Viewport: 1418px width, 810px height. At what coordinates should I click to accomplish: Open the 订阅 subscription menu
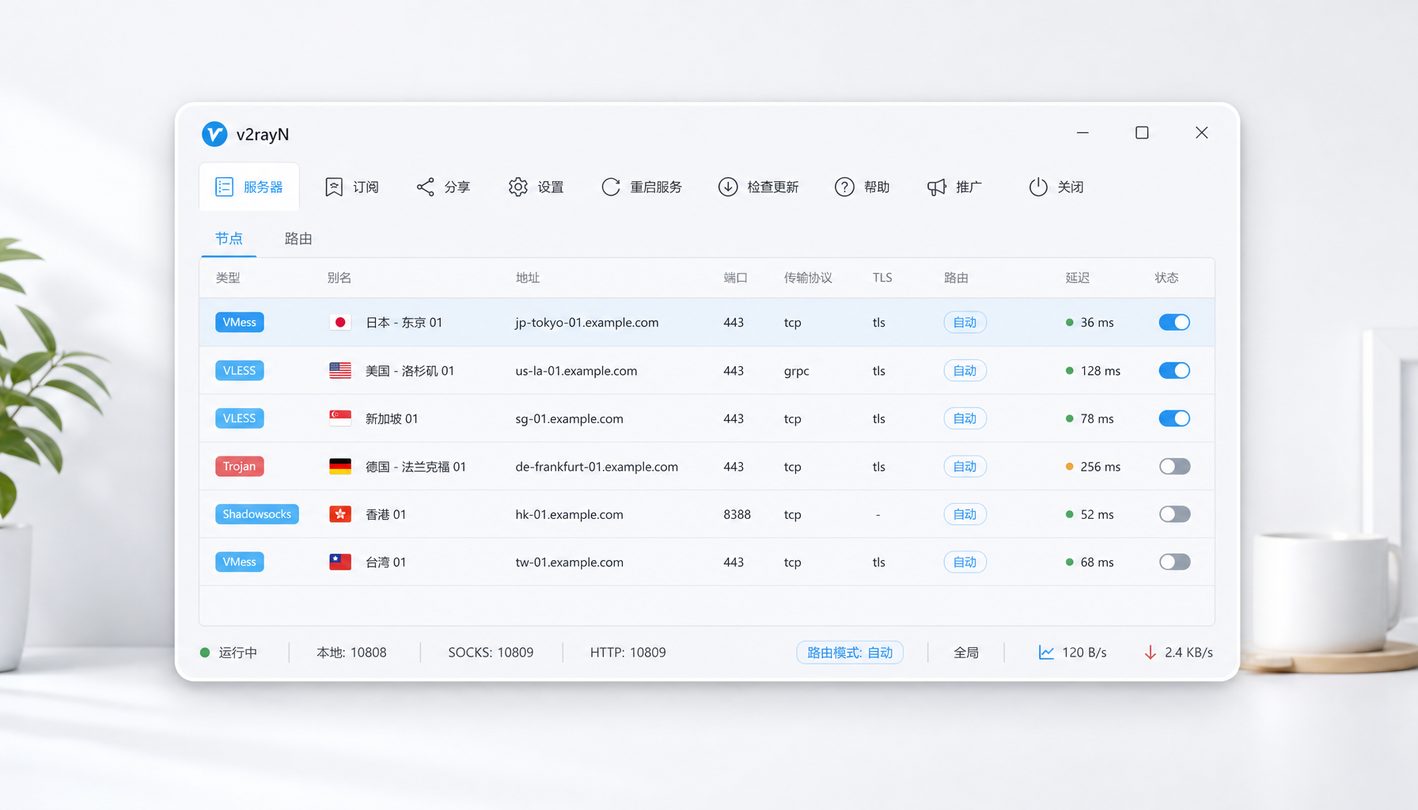(352, 187)
